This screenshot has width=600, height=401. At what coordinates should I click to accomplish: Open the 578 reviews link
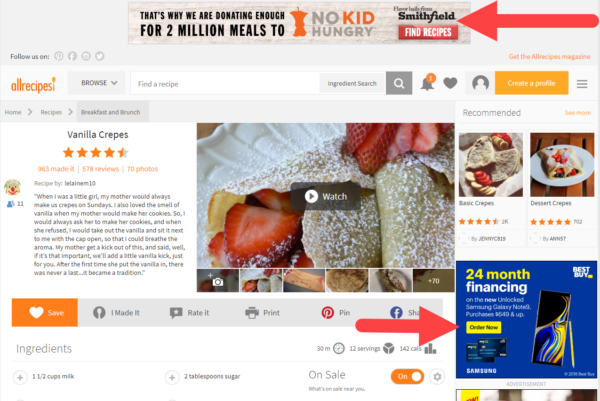click(100, 169)
